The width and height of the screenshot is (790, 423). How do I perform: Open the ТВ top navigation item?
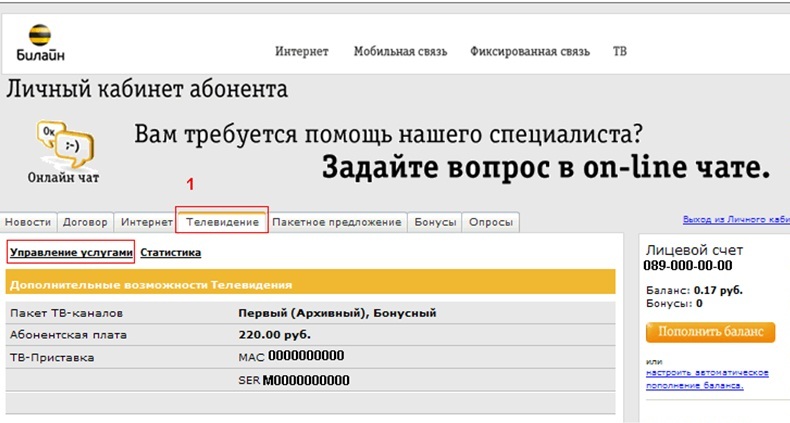[620, 51]
